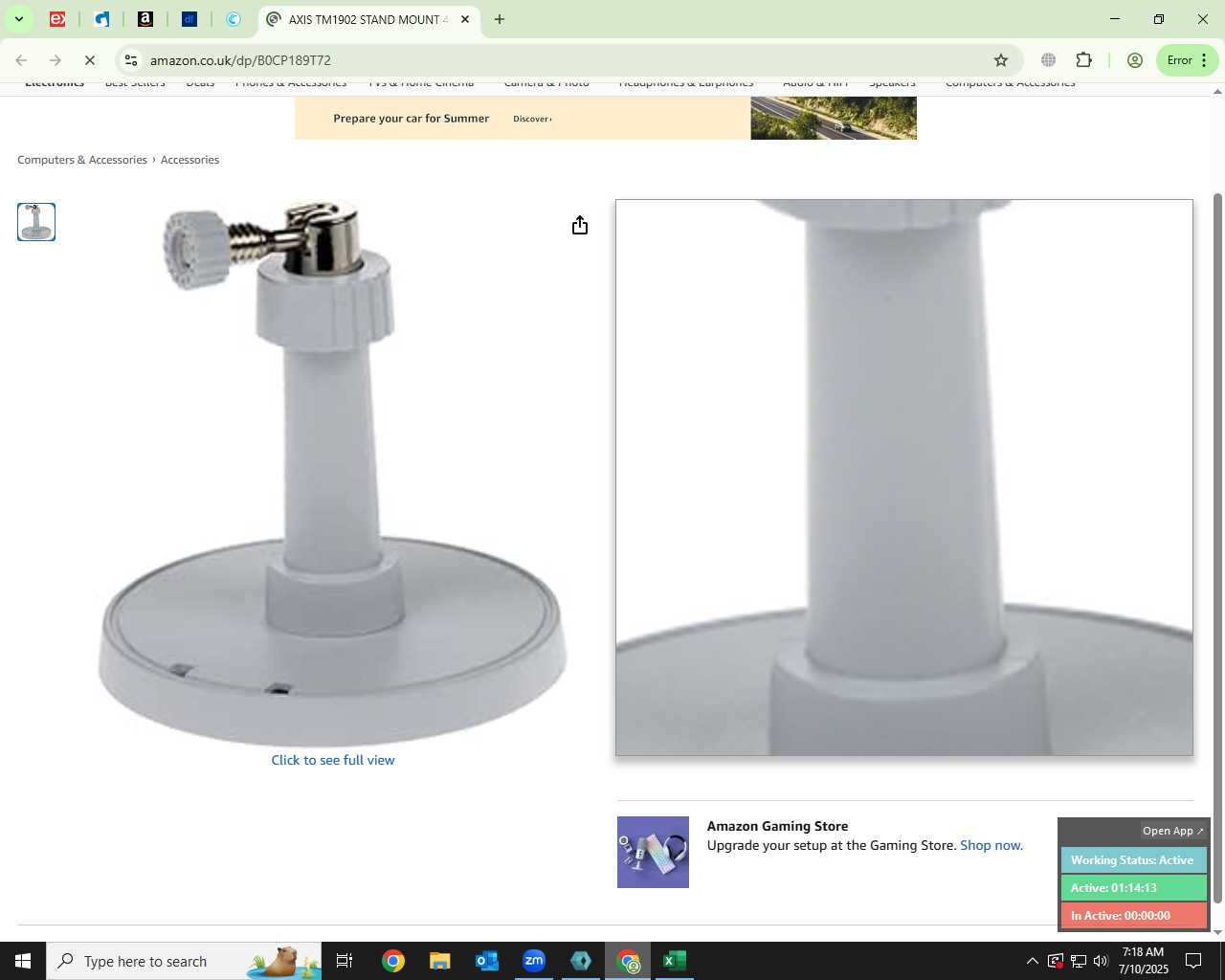Open Task View from taskbar
This screenshot has height=980, width=1225.
click(345, 961)
